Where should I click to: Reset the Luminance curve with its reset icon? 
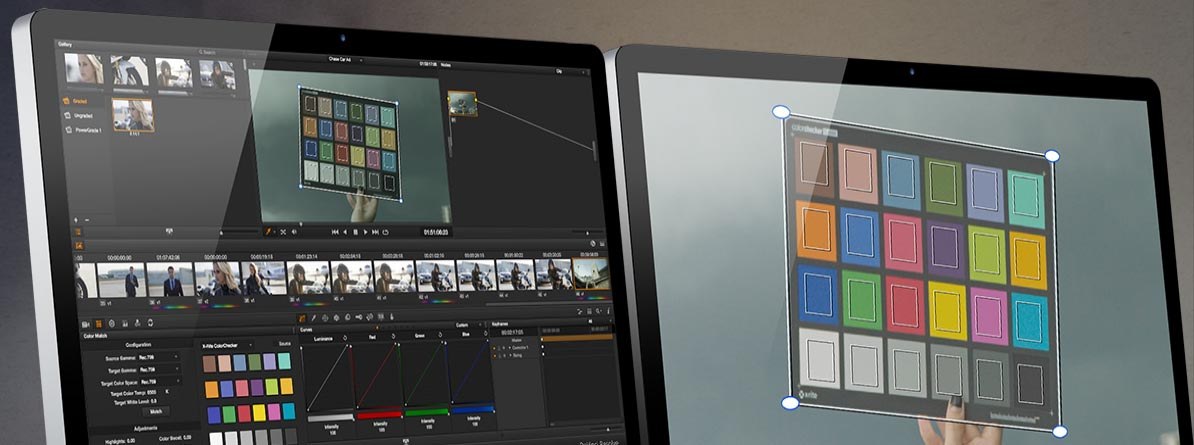click(x=344, y=337)
